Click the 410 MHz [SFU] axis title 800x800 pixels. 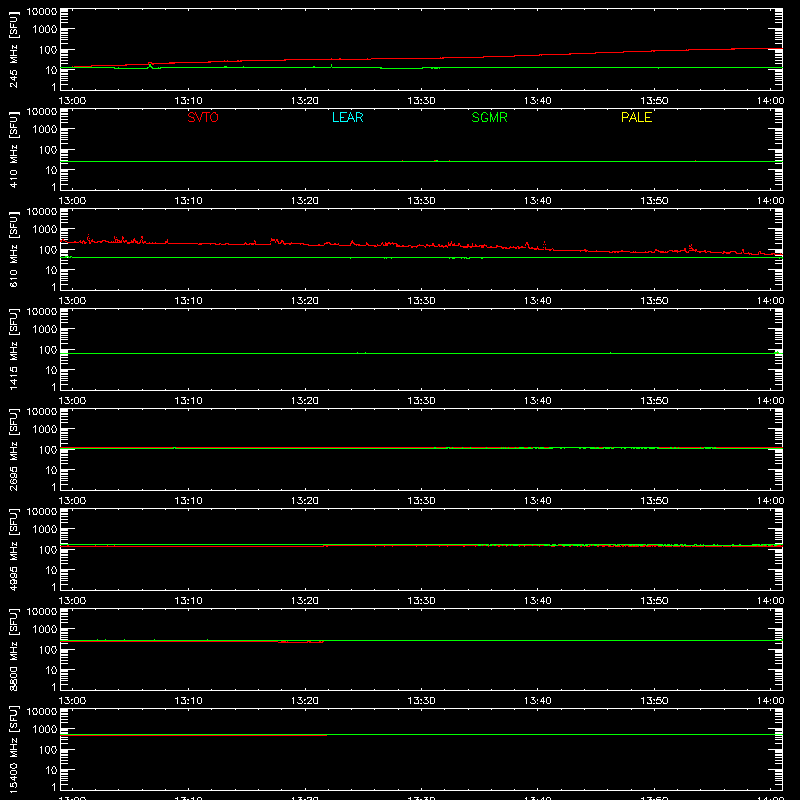pyautogui.click(x=14, y=149)
